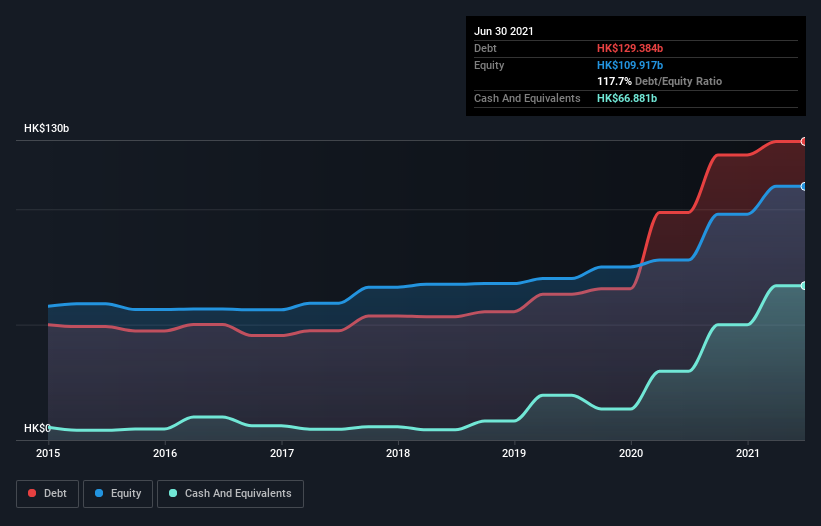Image resolution: width=821 pixels, height=526 pixels.
Task: Click the 2017 x-axis label
Action: tap(282, 453)
